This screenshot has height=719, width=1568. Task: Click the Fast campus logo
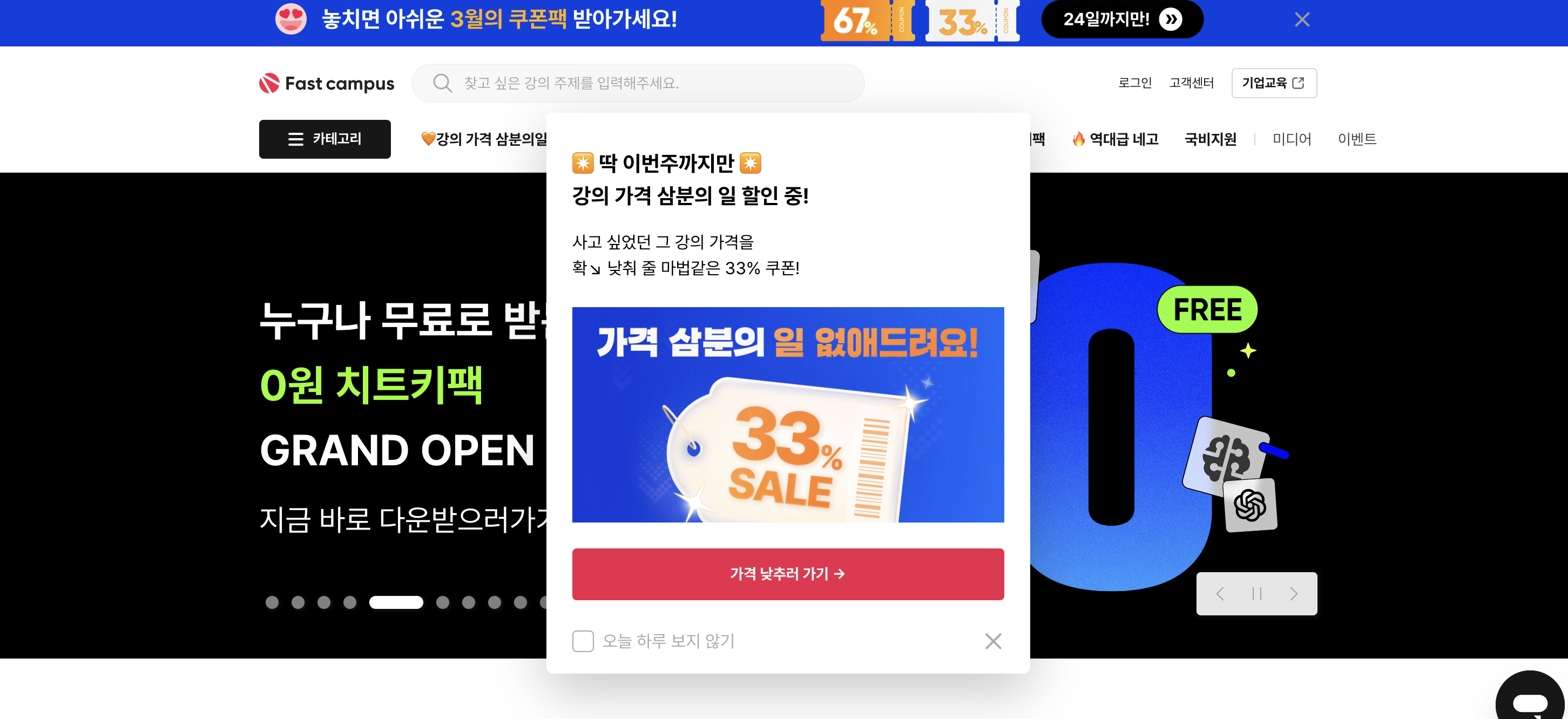pos(327,83)
